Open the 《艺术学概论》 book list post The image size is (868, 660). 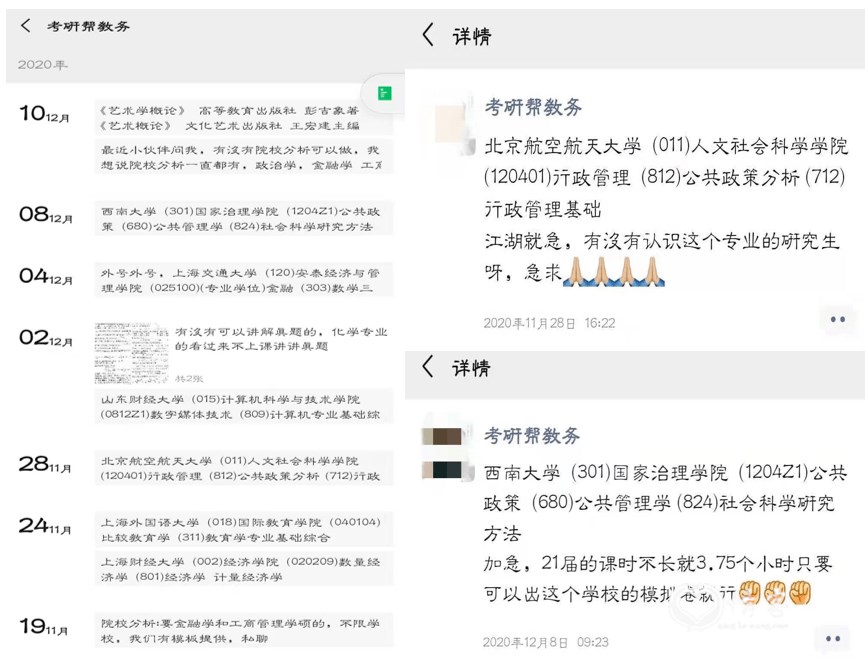click(x=244, y=118)
